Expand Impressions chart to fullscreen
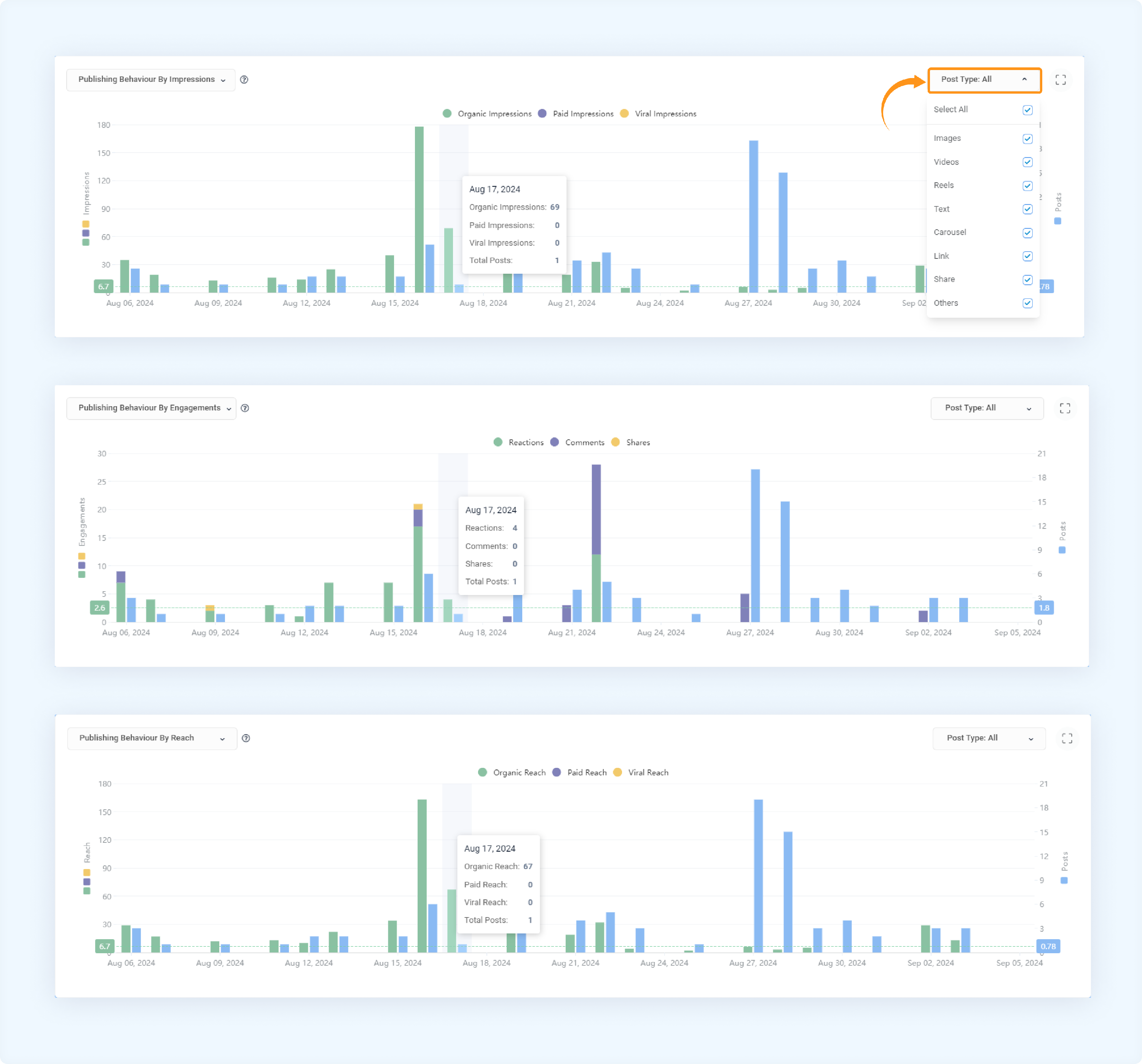The image size is (1142, 1064). click(1061, 79)
